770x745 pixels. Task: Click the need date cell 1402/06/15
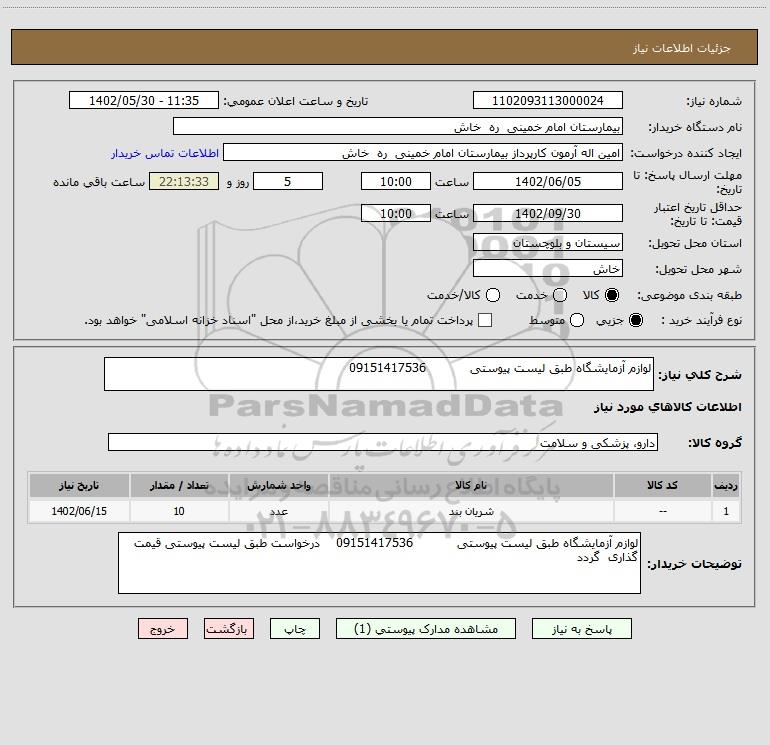(x=79, y=511)
